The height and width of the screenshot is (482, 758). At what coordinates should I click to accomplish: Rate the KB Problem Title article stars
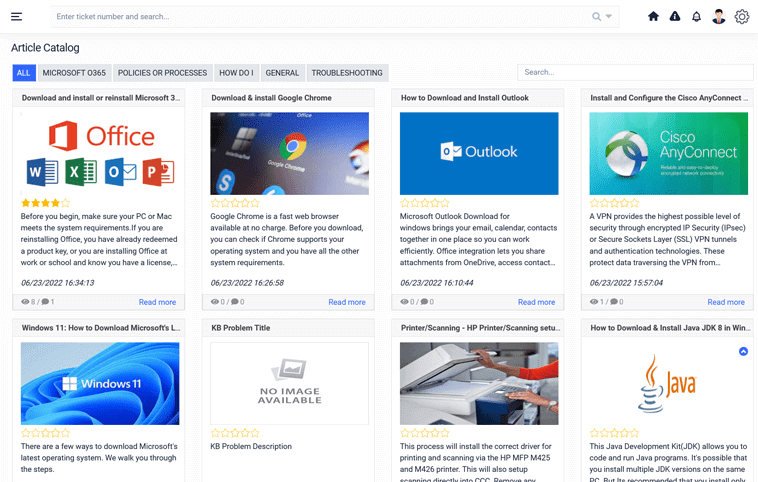(x=235, y=433)
